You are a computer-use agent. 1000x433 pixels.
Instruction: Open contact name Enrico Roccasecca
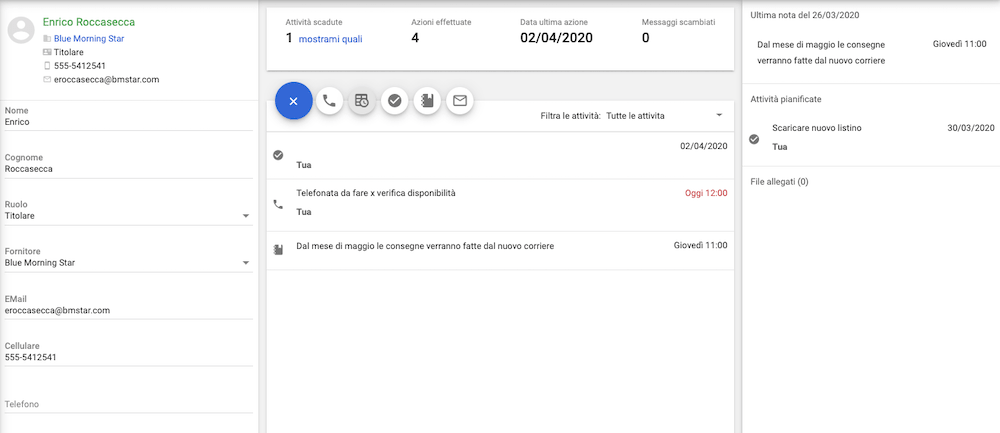coord(89,22)
